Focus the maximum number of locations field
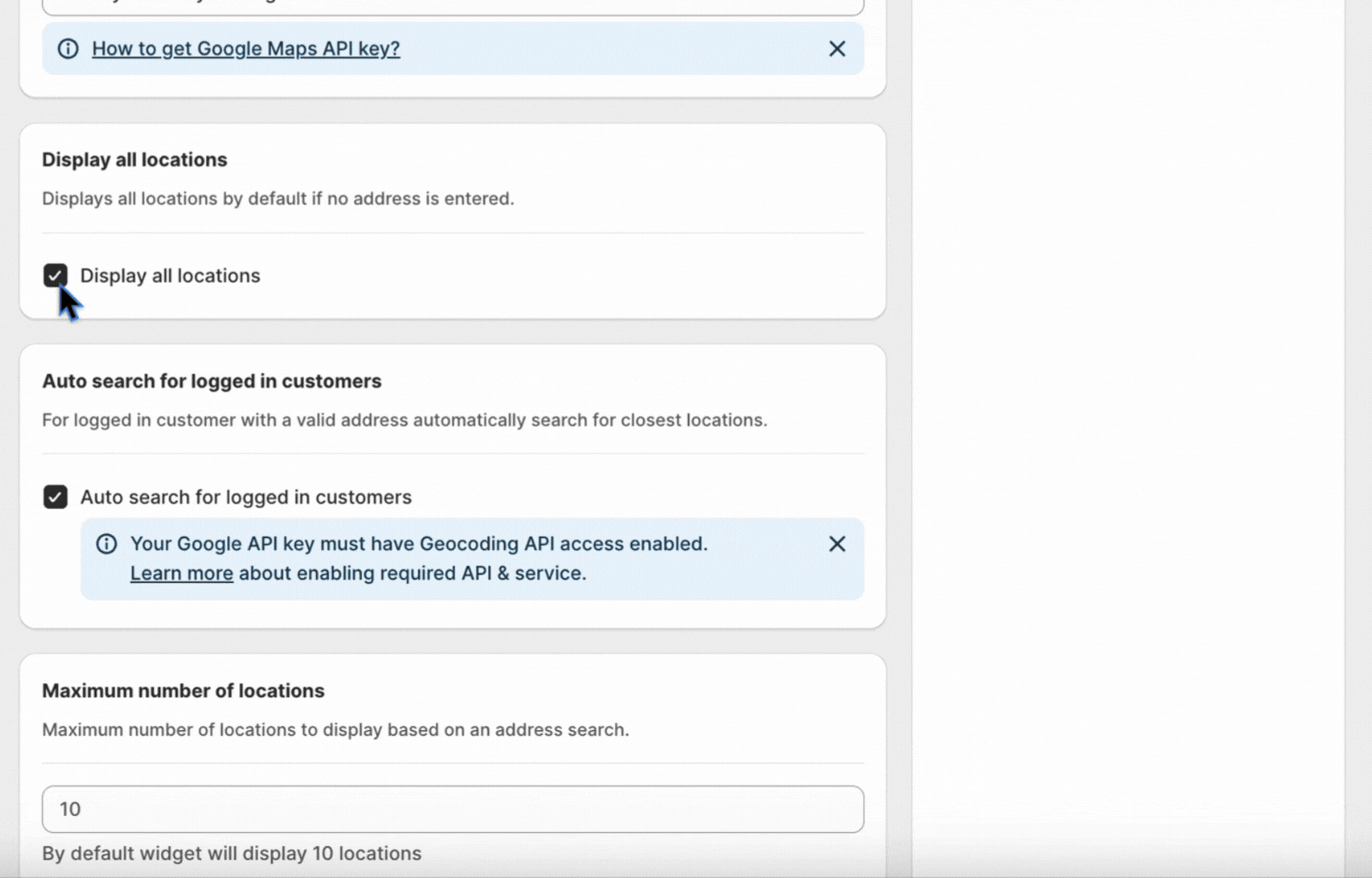Image resolution: width=1372 pixels, height=878 pixels. 452,809
